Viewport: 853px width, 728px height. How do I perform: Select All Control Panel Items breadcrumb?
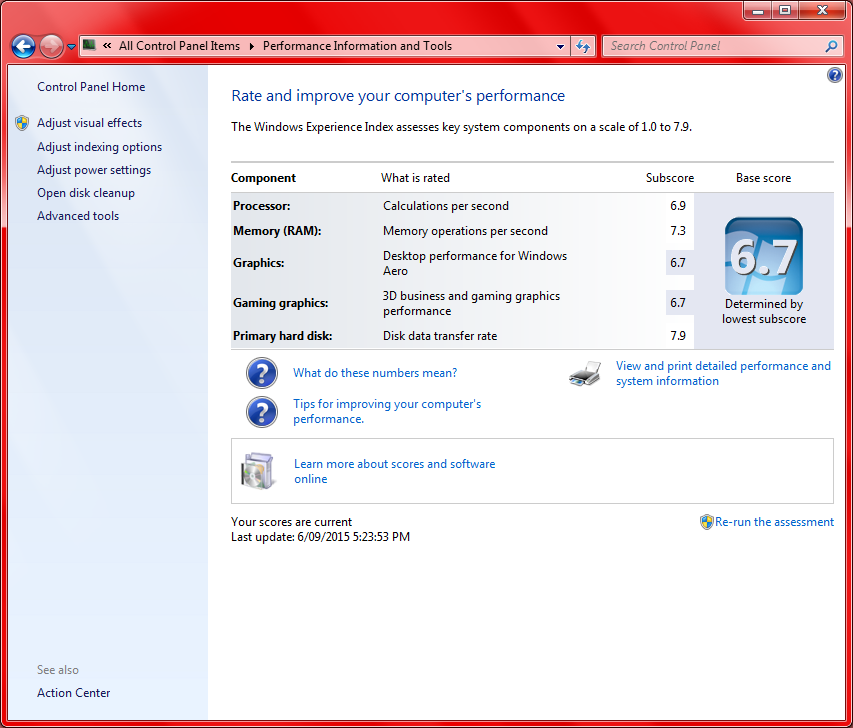[180, 46]
